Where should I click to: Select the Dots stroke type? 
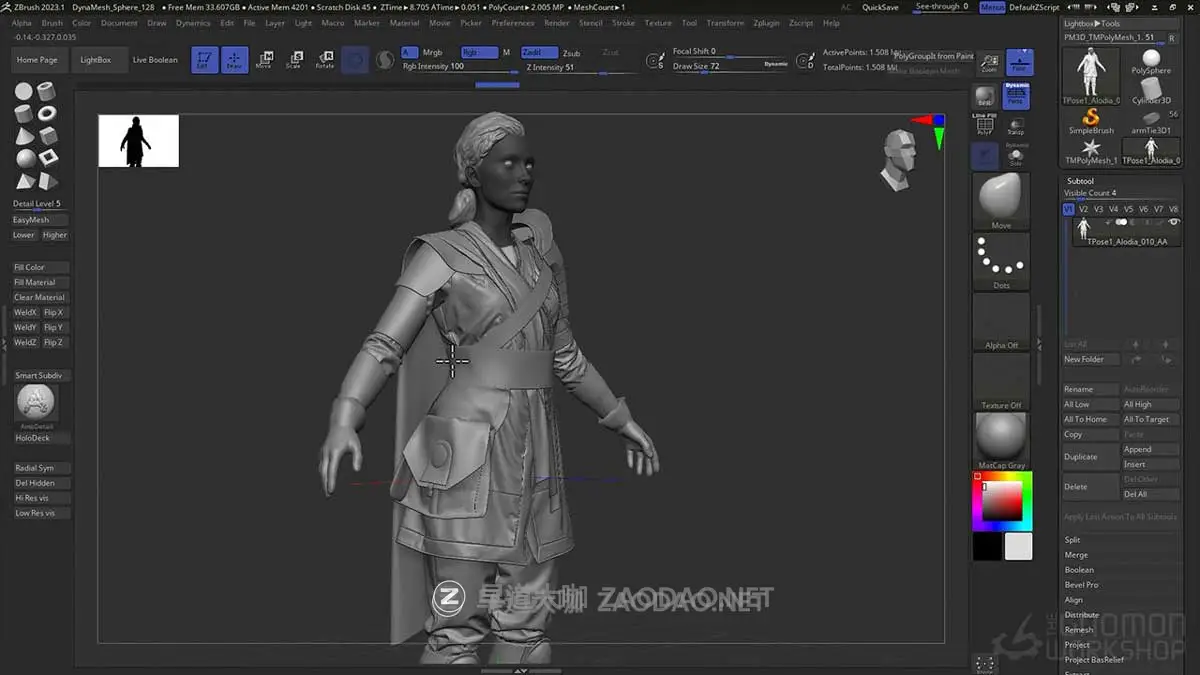(1001, 262)
